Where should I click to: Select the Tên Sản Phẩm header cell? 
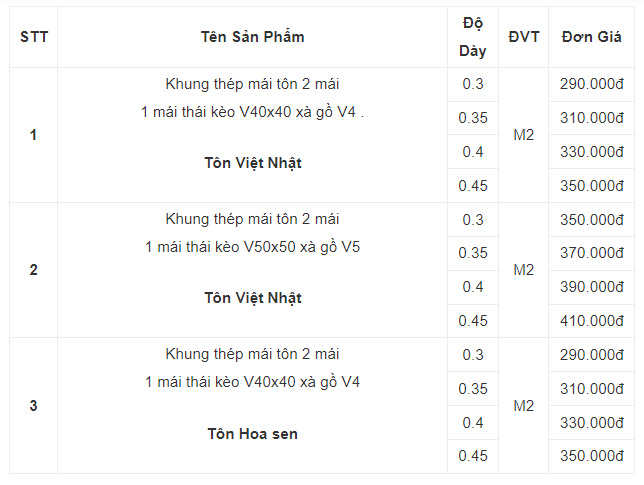pos(252,37)
